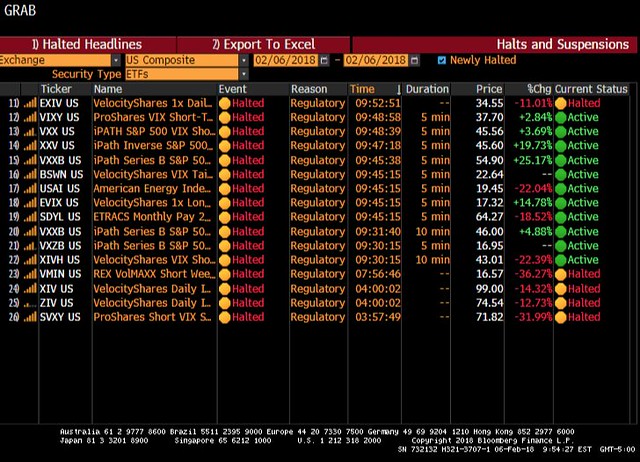Click the name iPATH S&P 500 VIX Sho...

(x=154, y=132)
